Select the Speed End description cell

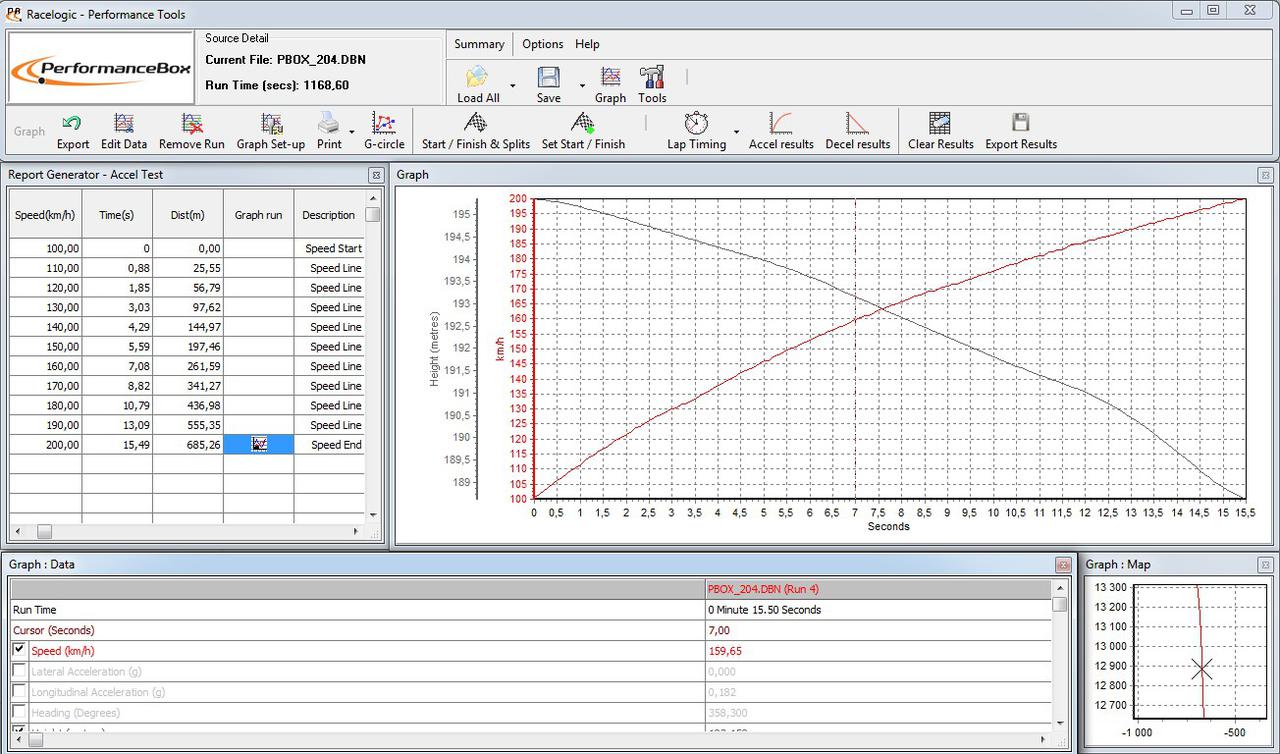tap(329, 445)
